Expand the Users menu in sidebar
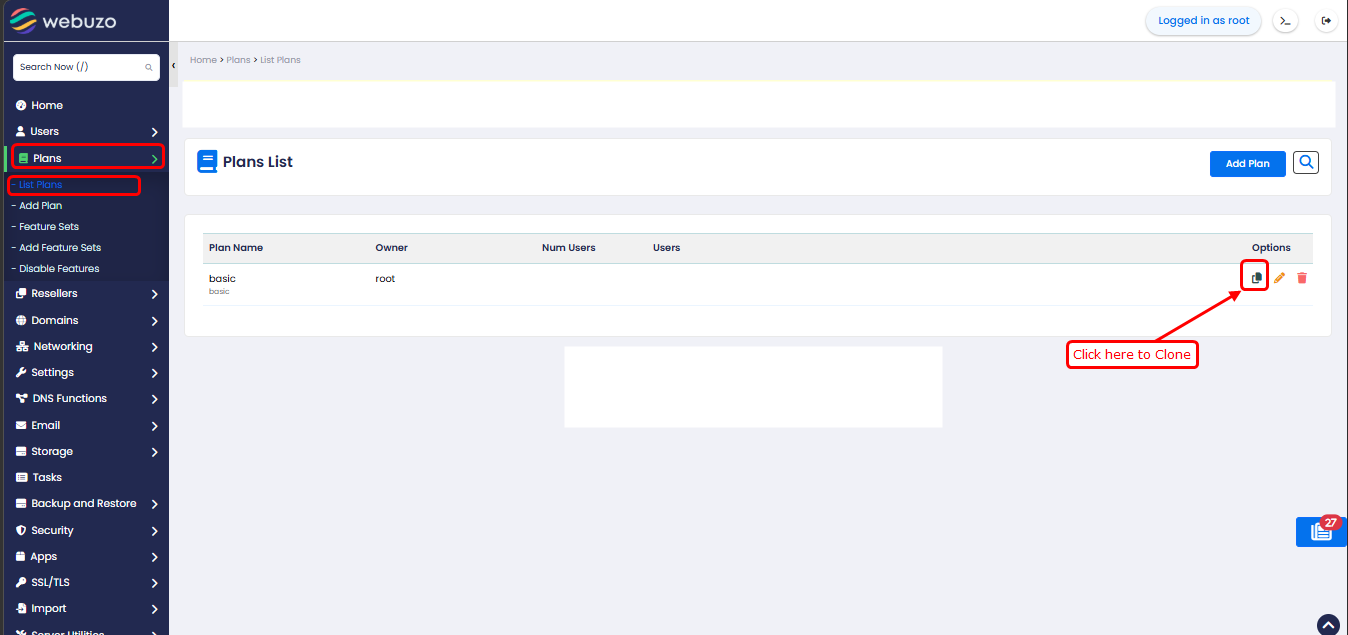The width and height of the screenshot is (1348, 635). (85, 131)
